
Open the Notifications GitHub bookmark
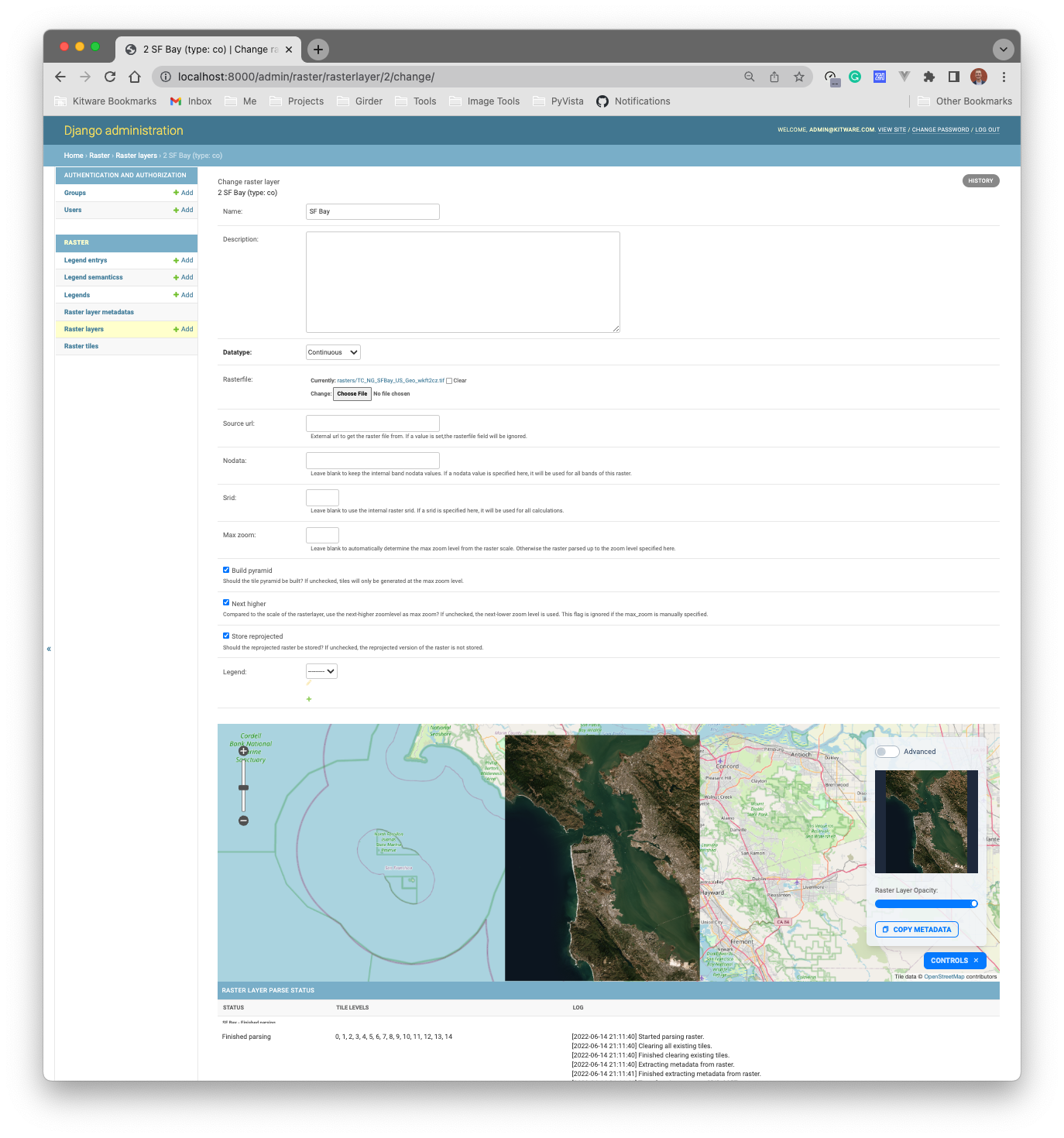[633, 101]
